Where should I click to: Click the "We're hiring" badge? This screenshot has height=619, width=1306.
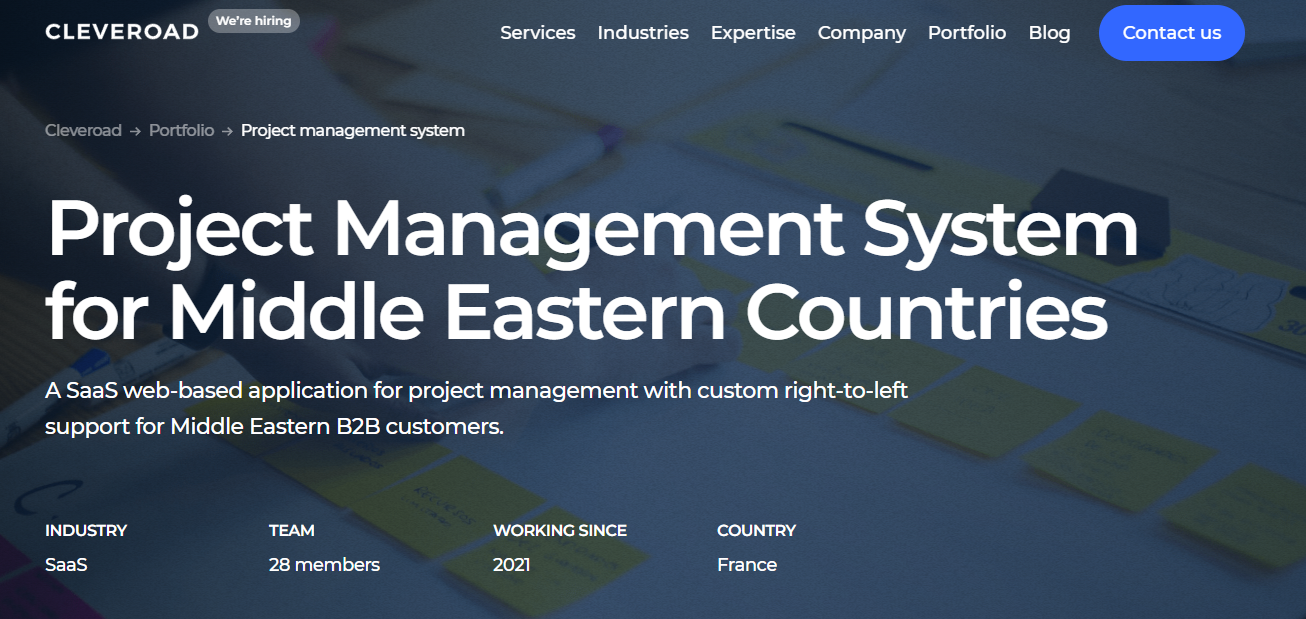(x=254, y=20)
